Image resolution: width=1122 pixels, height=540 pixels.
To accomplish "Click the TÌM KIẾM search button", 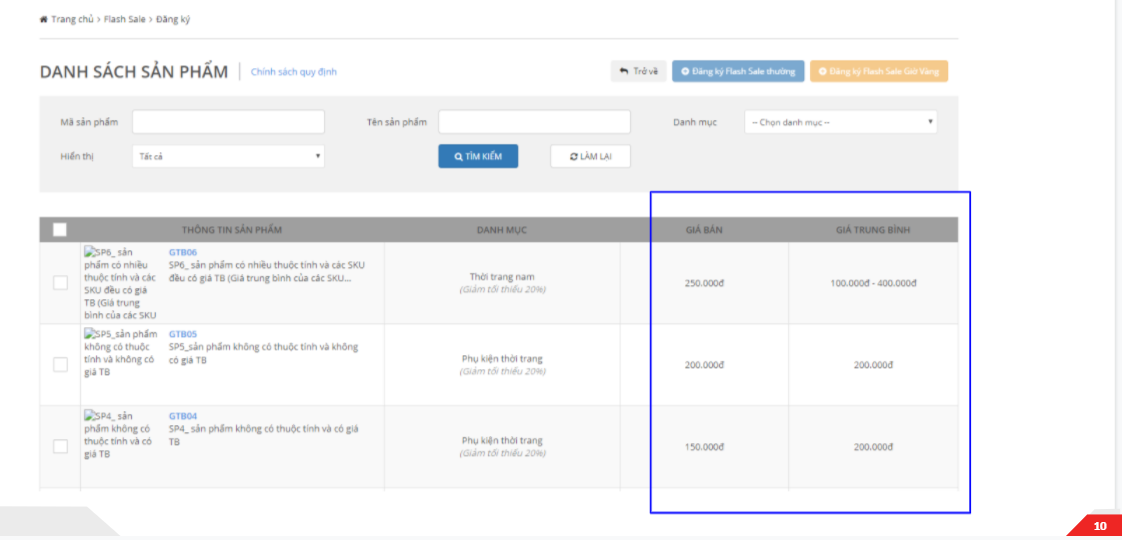I will [x=478, y=156].
